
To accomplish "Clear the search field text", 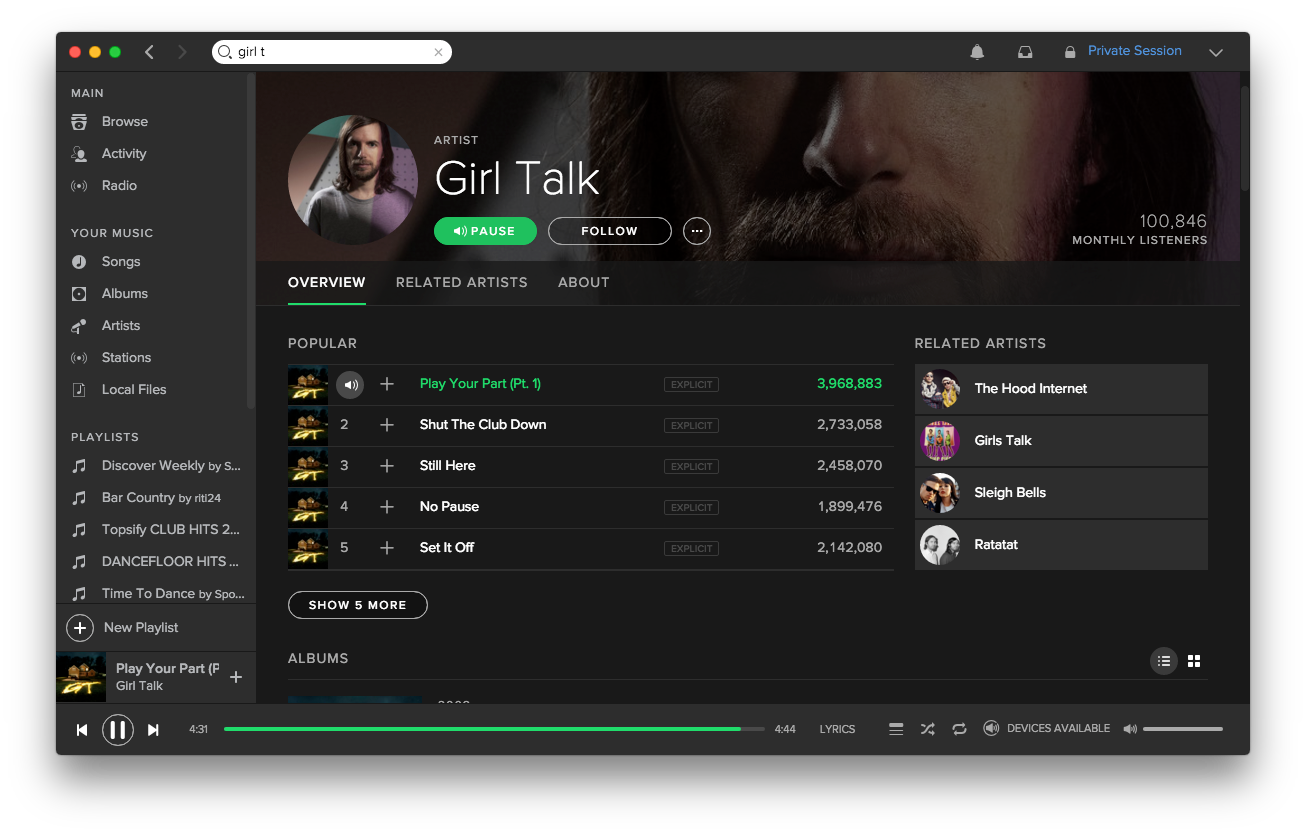I will point(438,52).
